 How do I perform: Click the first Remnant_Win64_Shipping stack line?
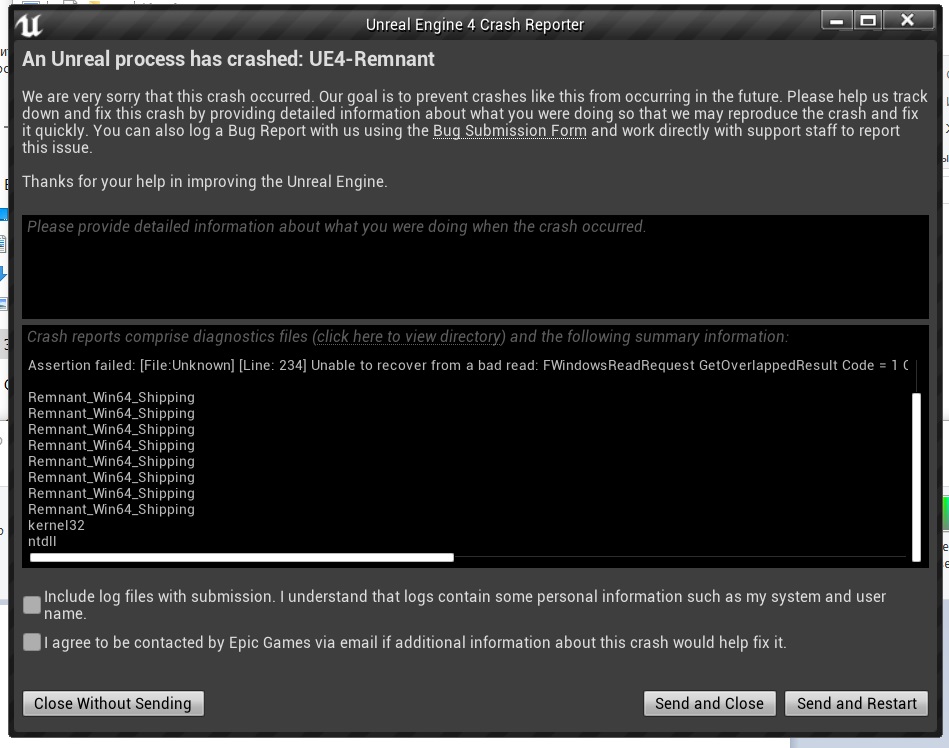(111, 397)
